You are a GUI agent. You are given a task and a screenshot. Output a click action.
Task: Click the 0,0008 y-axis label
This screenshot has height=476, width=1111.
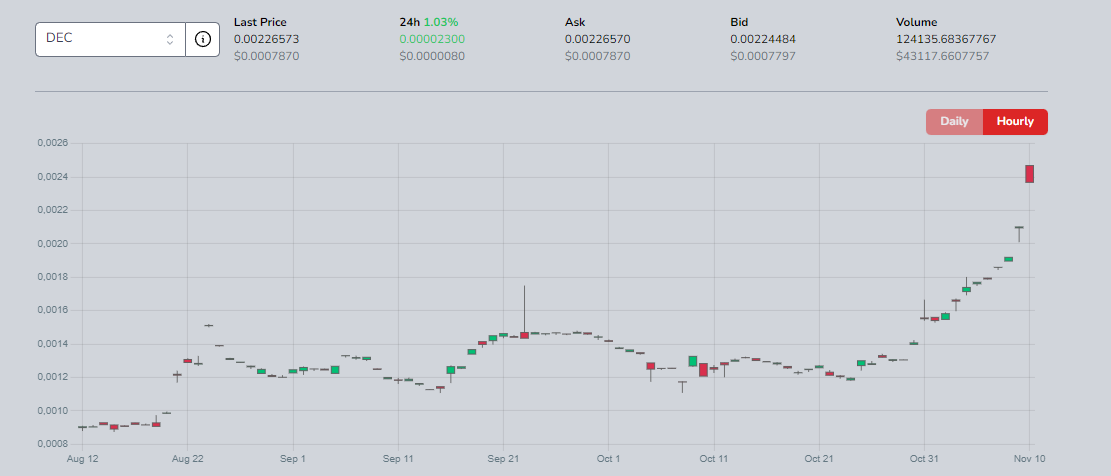[x=52, y=444]
